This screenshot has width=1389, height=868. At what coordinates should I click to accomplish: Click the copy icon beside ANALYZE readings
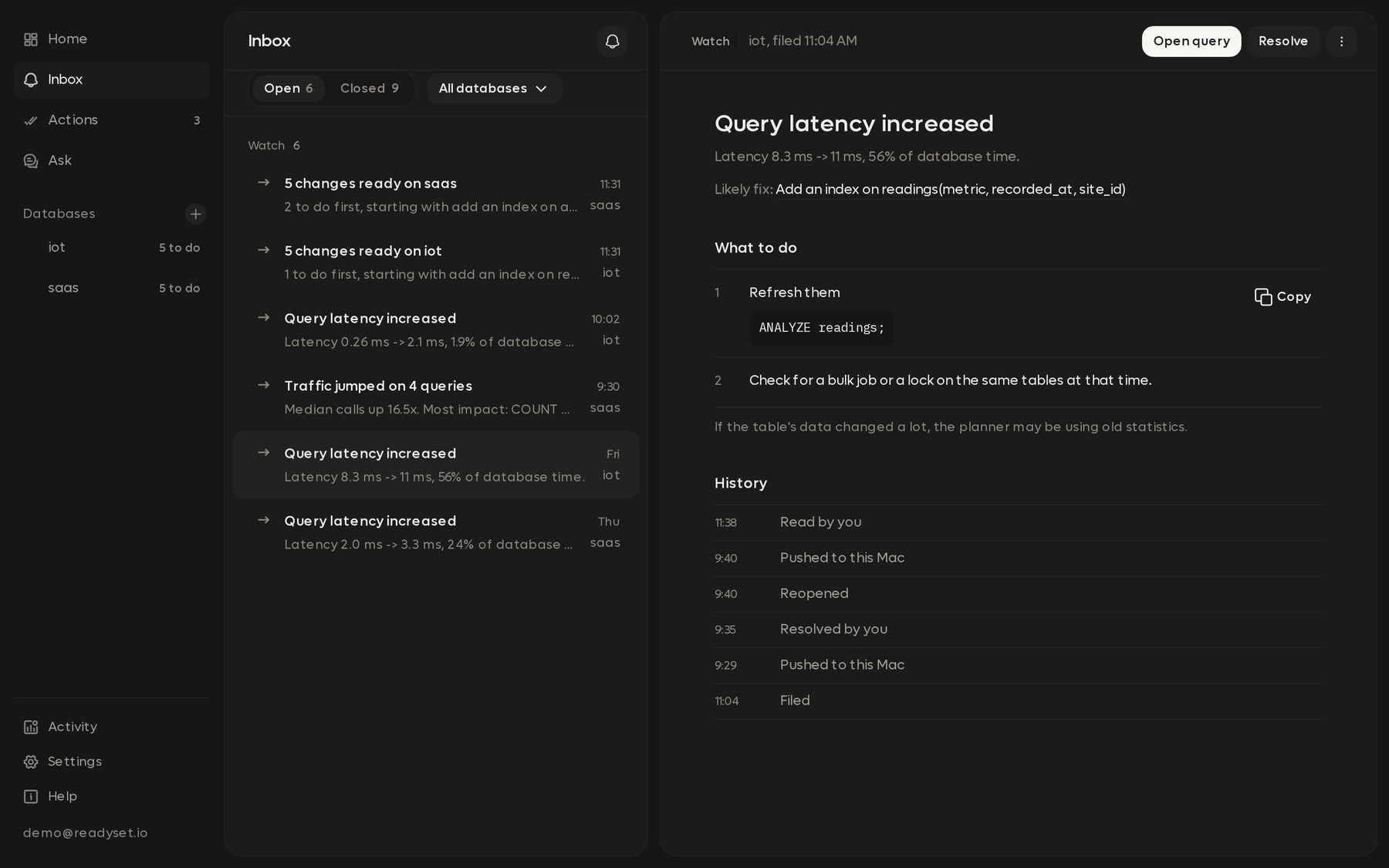tap(1263, 297)
